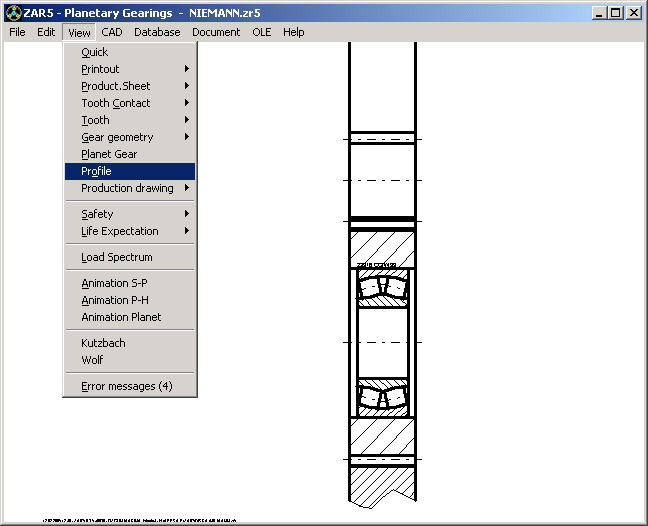Choose Planet Gear in the View menu

pyautogui.click(x=109, y=154)
